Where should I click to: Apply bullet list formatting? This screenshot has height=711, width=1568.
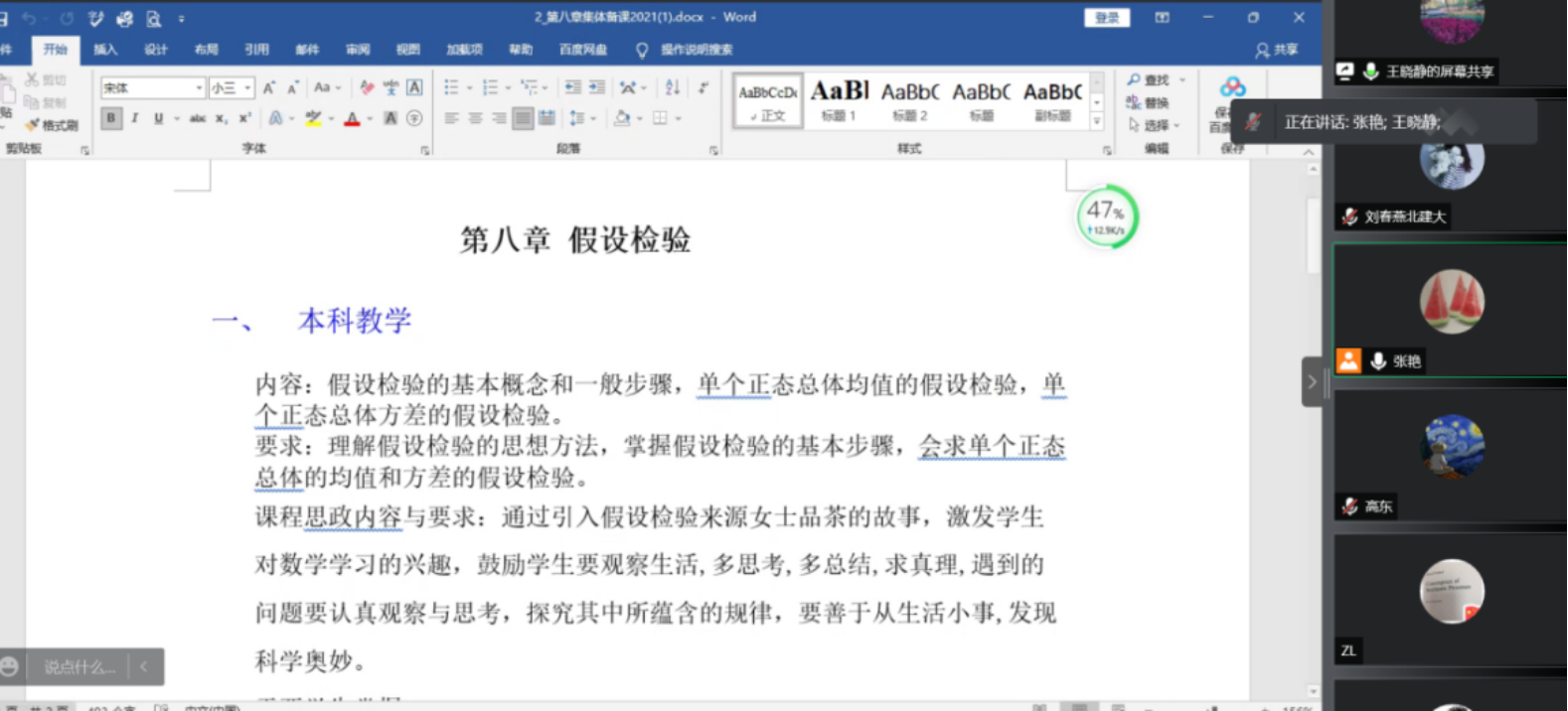(x=452, y=88)
